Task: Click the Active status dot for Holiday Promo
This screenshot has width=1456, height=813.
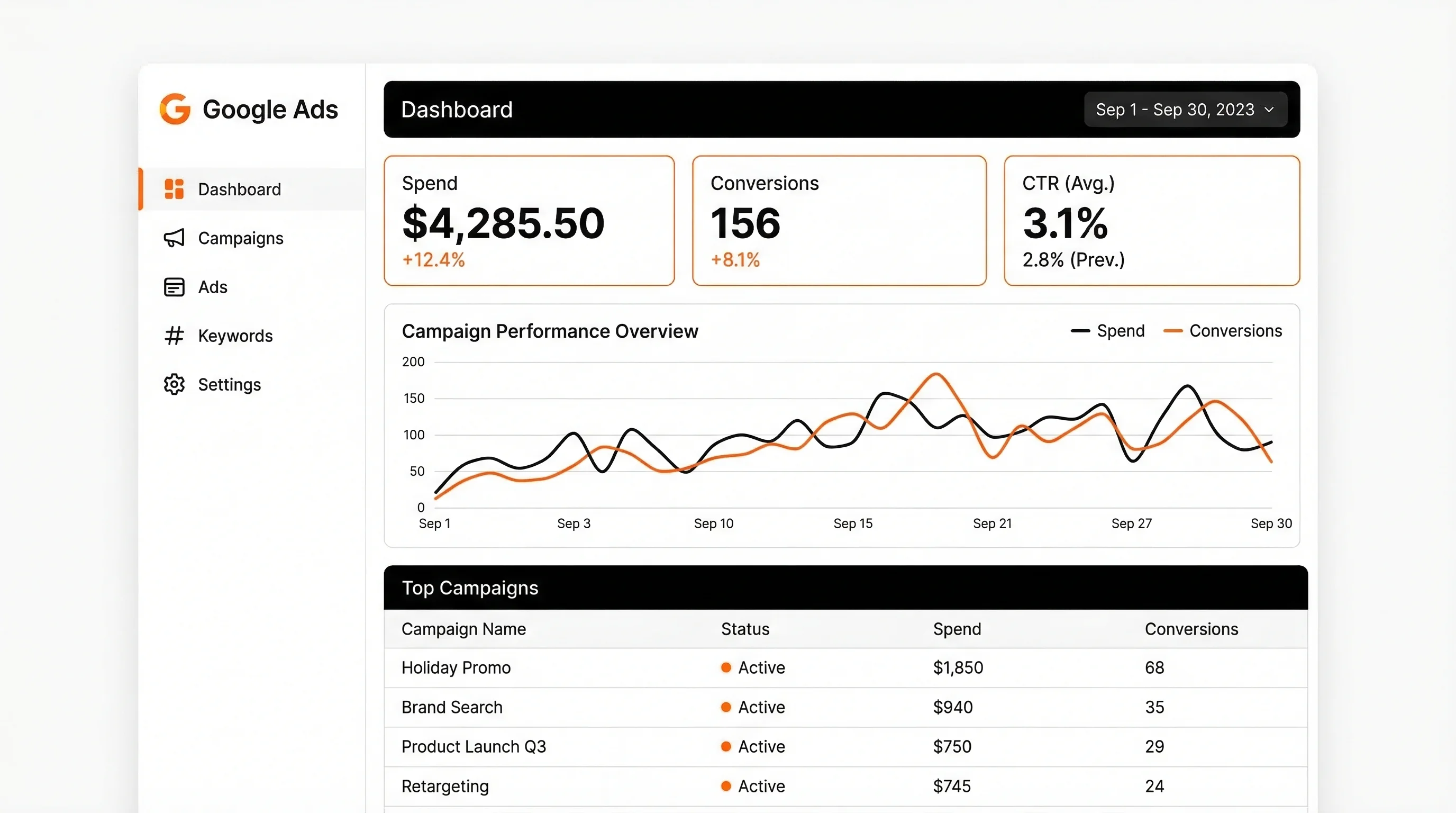Action: click(x=725, y=667)
